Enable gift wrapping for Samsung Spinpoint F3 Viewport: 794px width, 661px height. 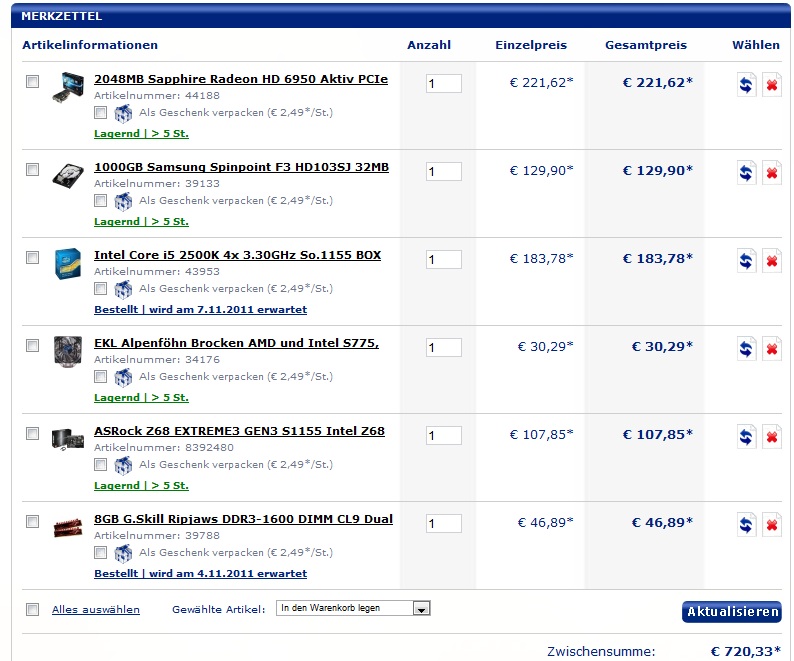pyautogui.click(x=100, y=201)
